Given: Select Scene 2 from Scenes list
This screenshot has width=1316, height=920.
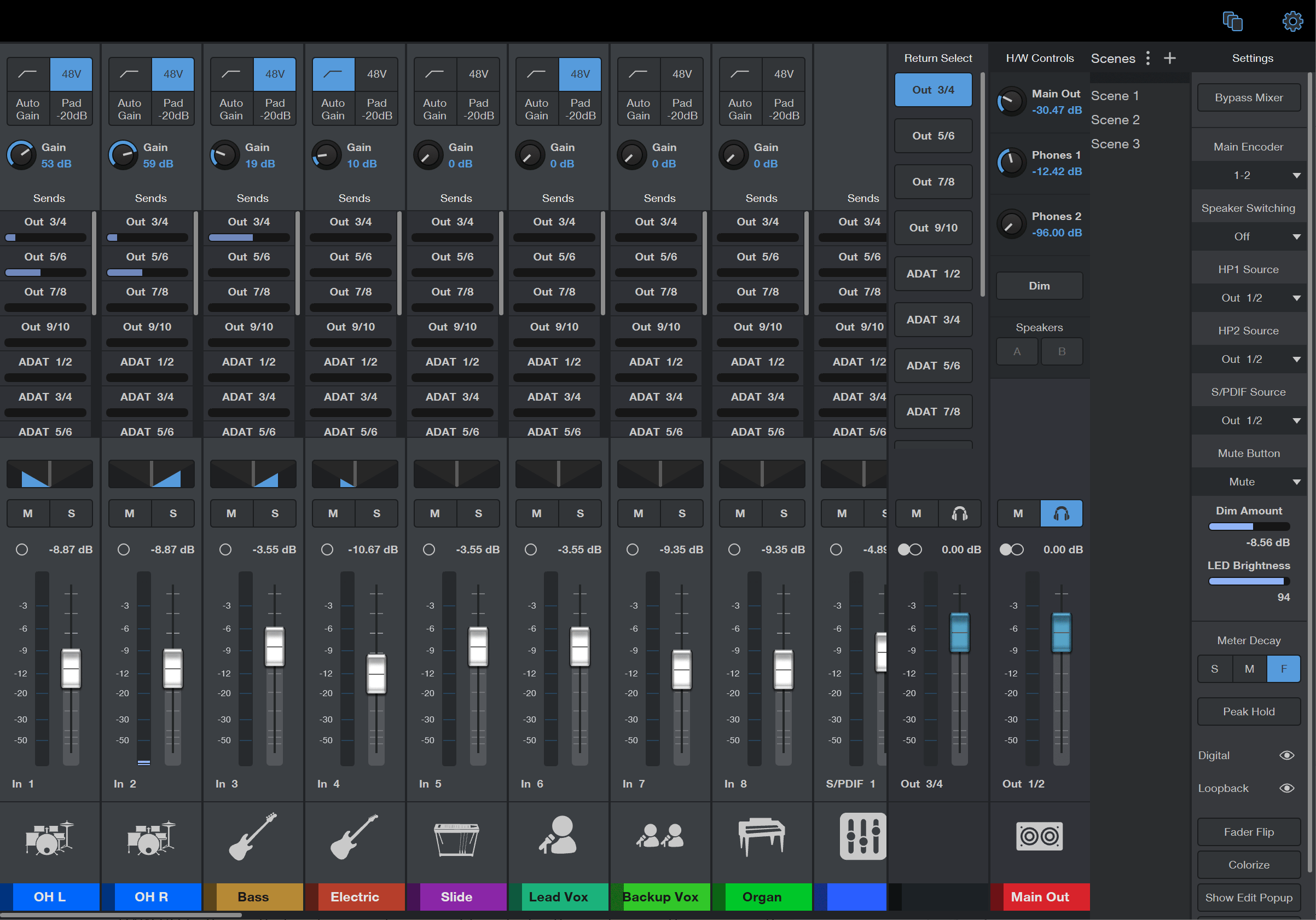Looking at the screenshot, I should click(1115, 120).
